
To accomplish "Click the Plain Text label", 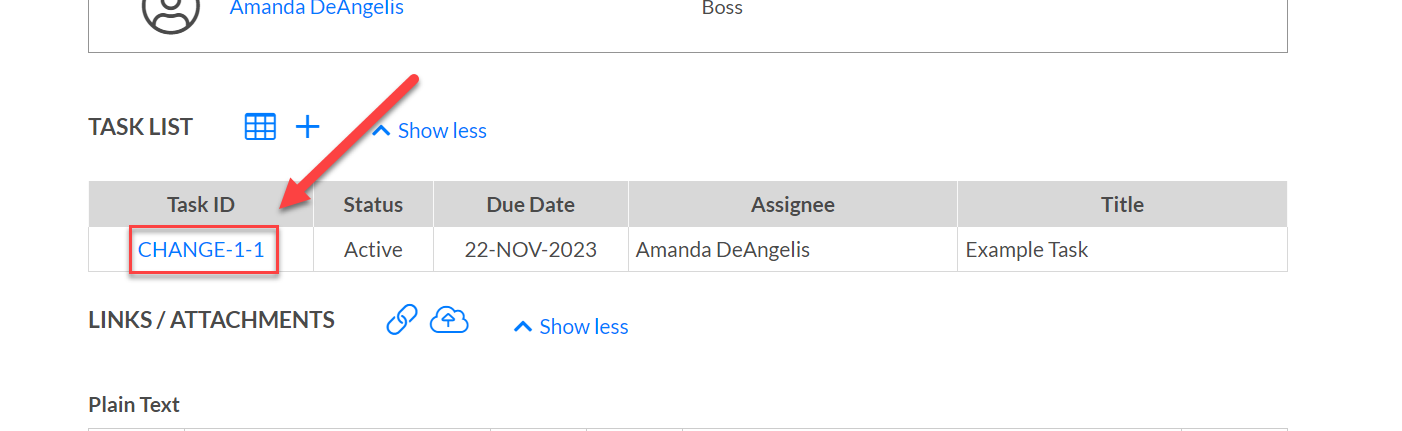I will click(x=134, y=405).
